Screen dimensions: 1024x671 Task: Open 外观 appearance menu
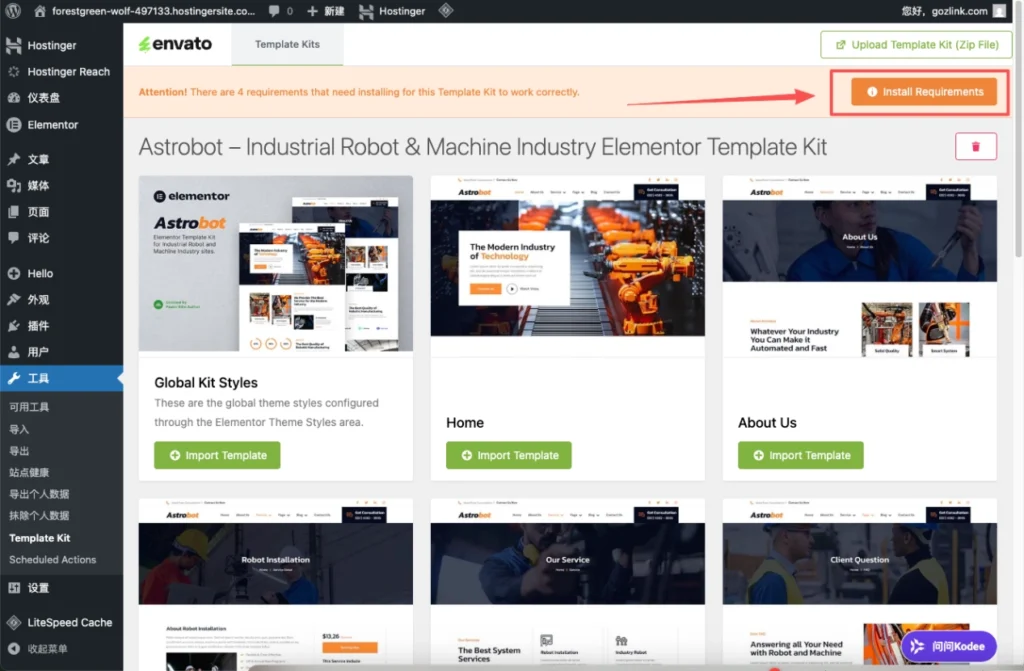pos(61,299)
